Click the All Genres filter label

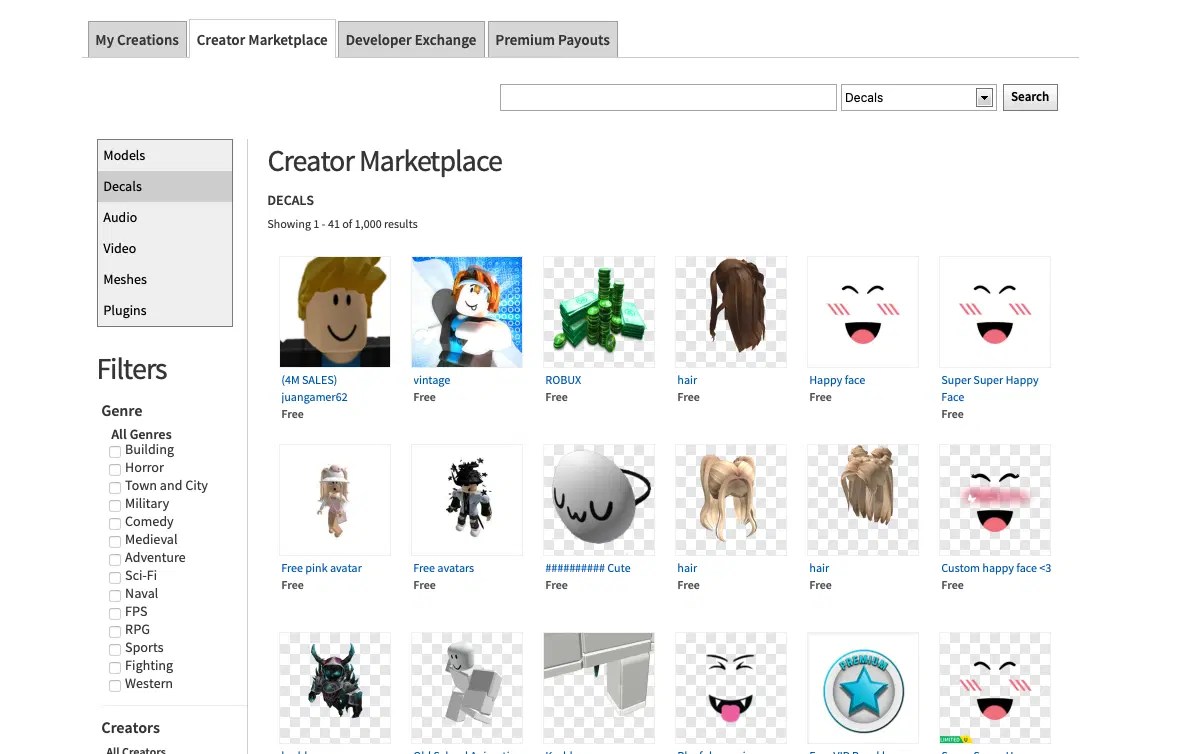coord(141,434)
